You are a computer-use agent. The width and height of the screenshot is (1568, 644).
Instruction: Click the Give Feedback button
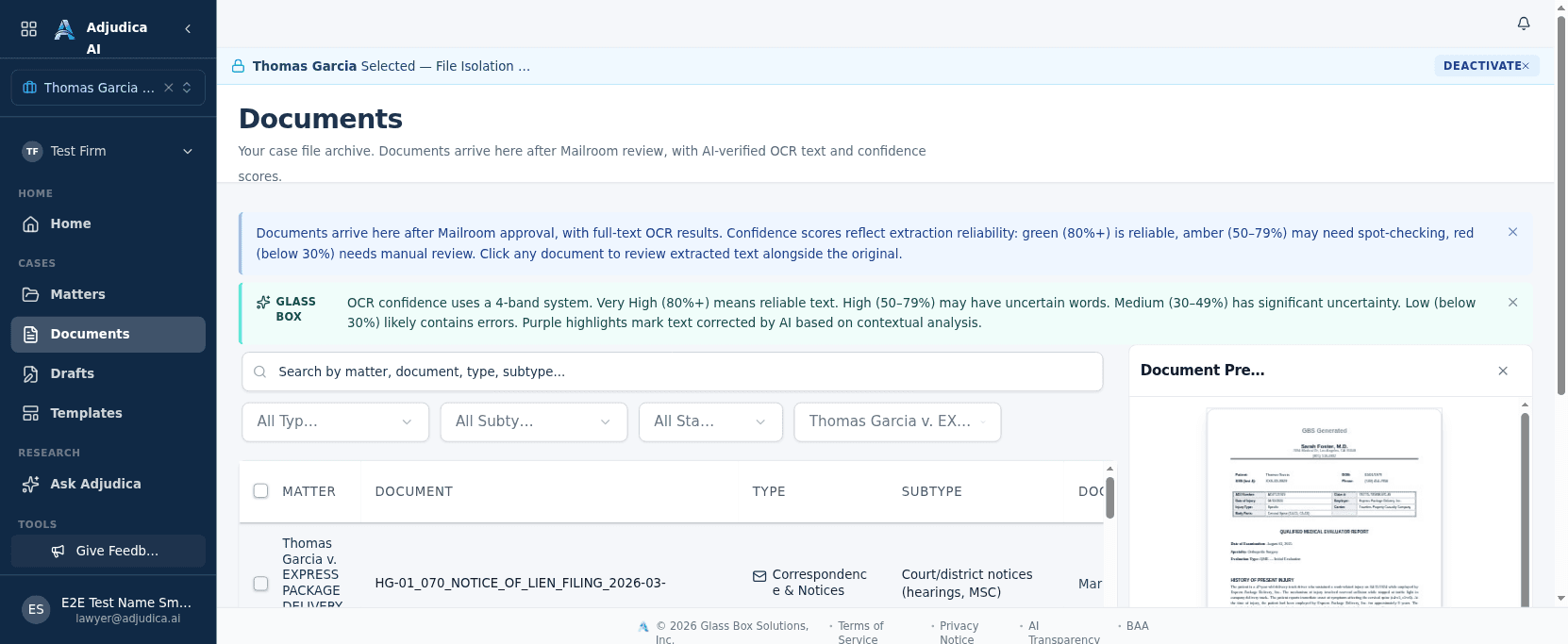[108, 551]
